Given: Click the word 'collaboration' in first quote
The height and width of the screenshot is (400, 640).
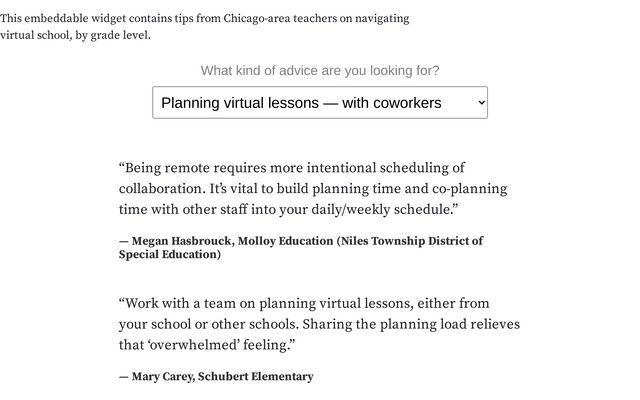Looking at the screenshot, I should point(160,189).
